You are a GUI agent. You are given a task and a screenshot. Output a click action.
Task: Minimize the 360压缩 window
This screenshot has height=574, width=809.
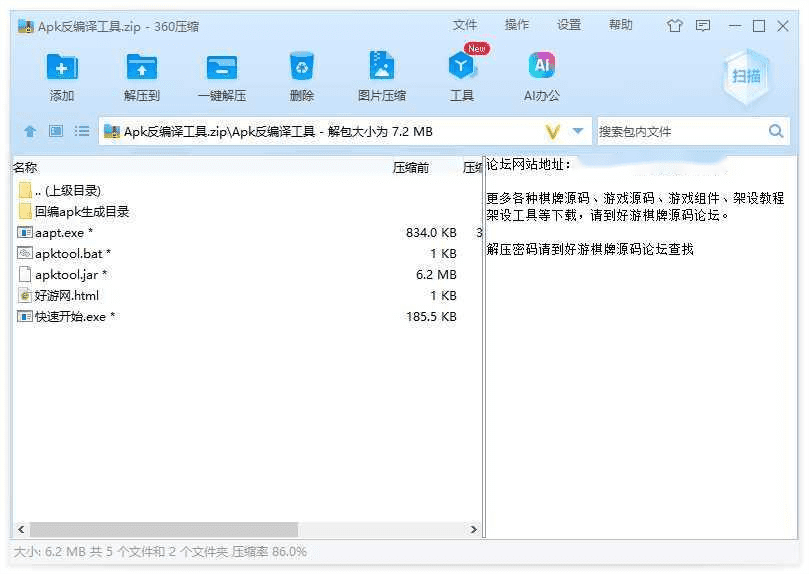point(735,26)
